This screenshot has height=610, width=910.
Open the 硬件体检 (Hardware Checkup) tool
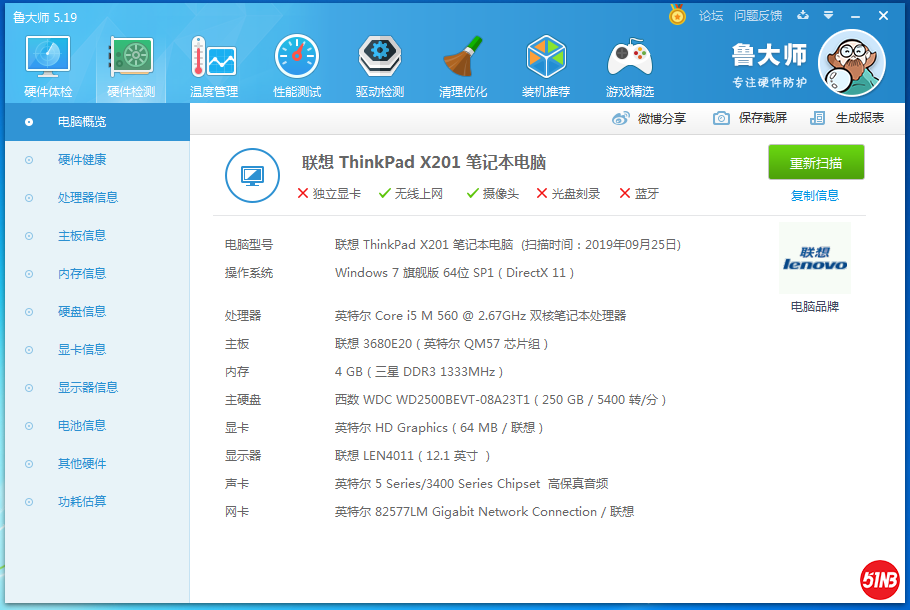(x=47, y=65)
